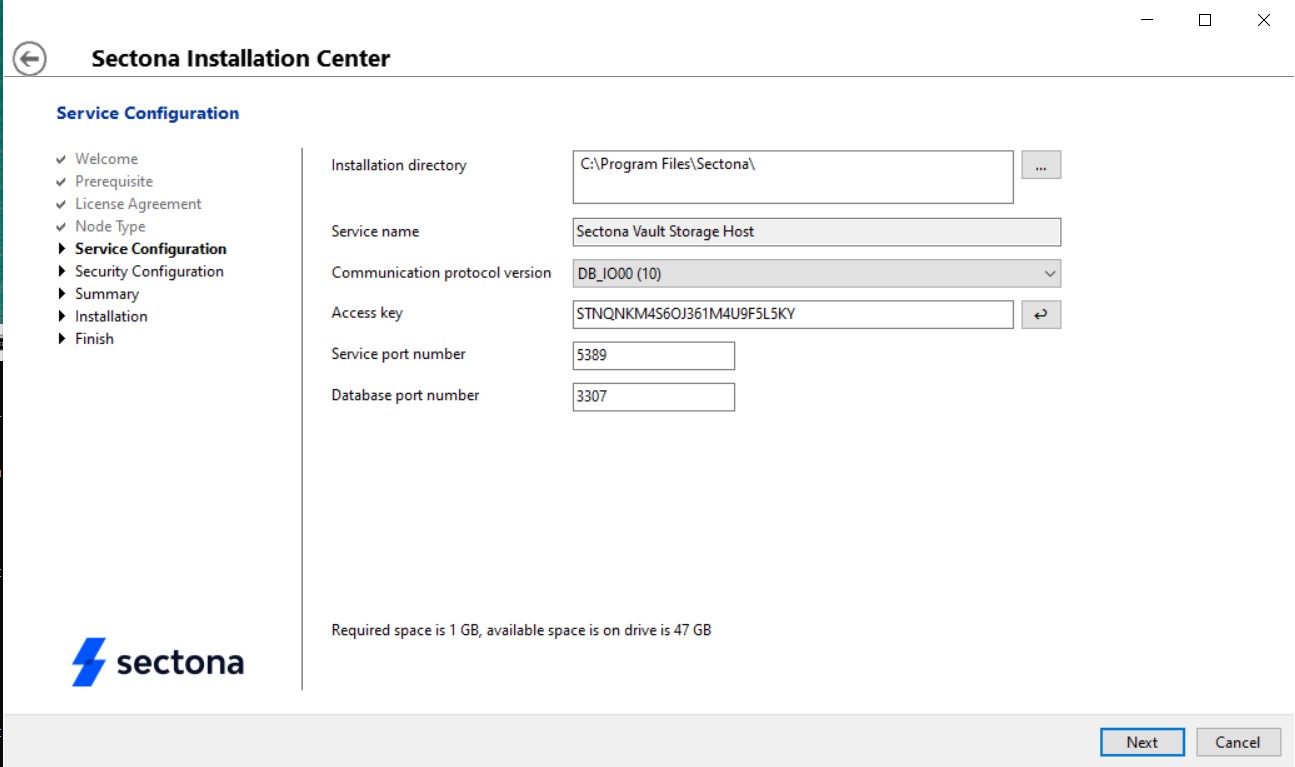Click the Cancel button
The width and height of the screenshot is (1295, 767).
[x=1237, y=742]
